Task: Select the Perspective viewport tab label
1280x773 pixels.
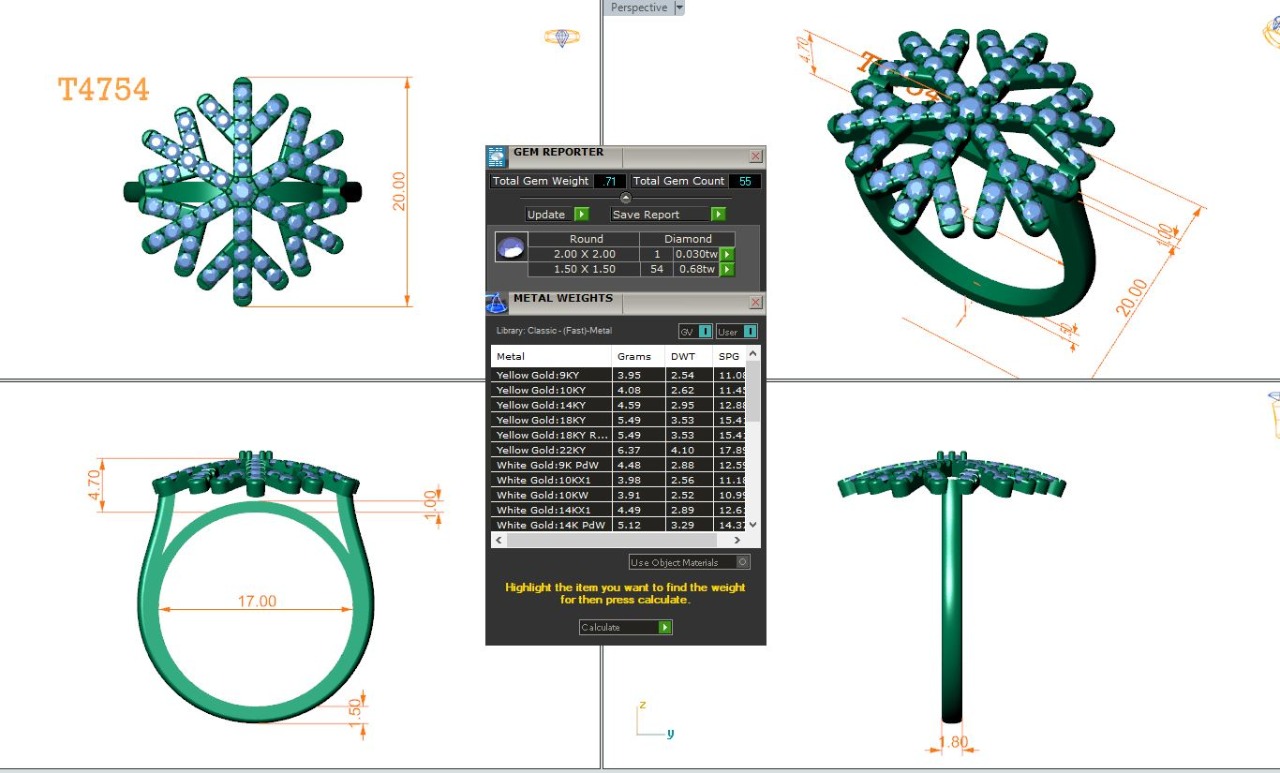Action: click(638, 8)
